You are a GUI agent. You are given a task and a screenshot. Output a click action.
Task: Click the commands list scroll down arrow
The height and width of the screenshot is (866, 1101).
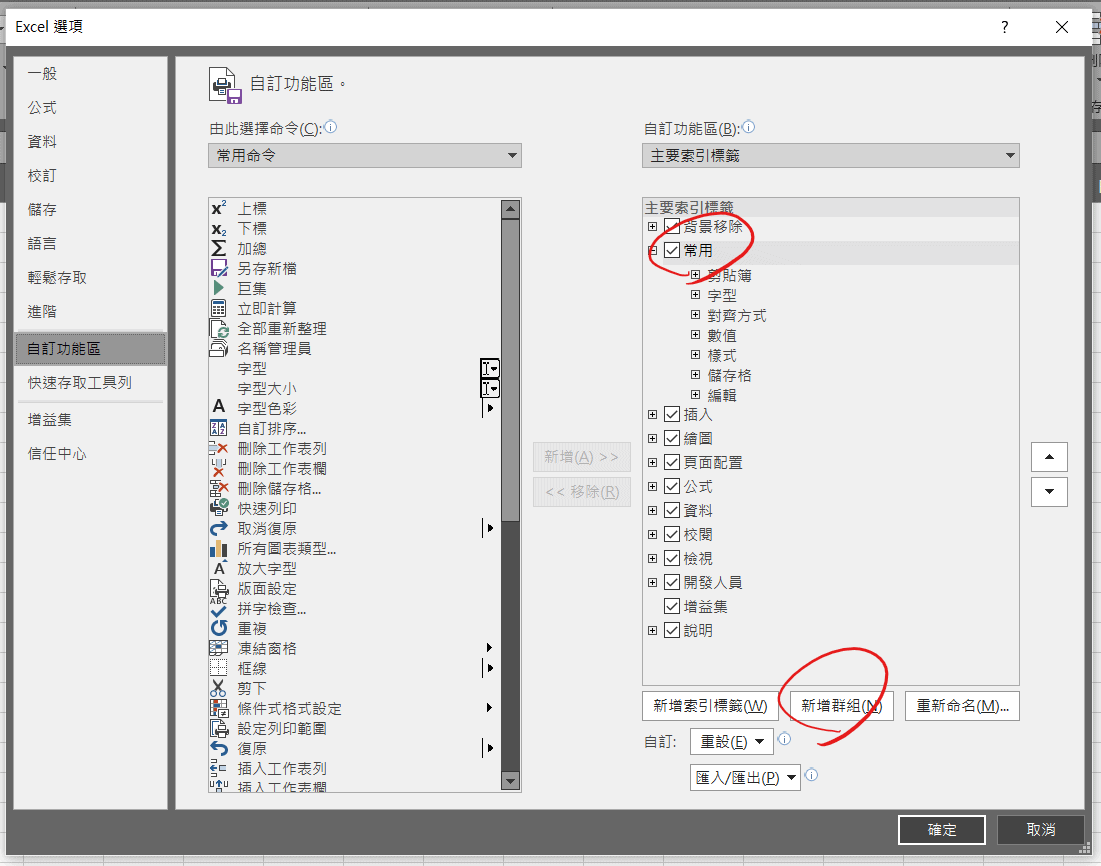pyautogui.click(x=510, y=781)
